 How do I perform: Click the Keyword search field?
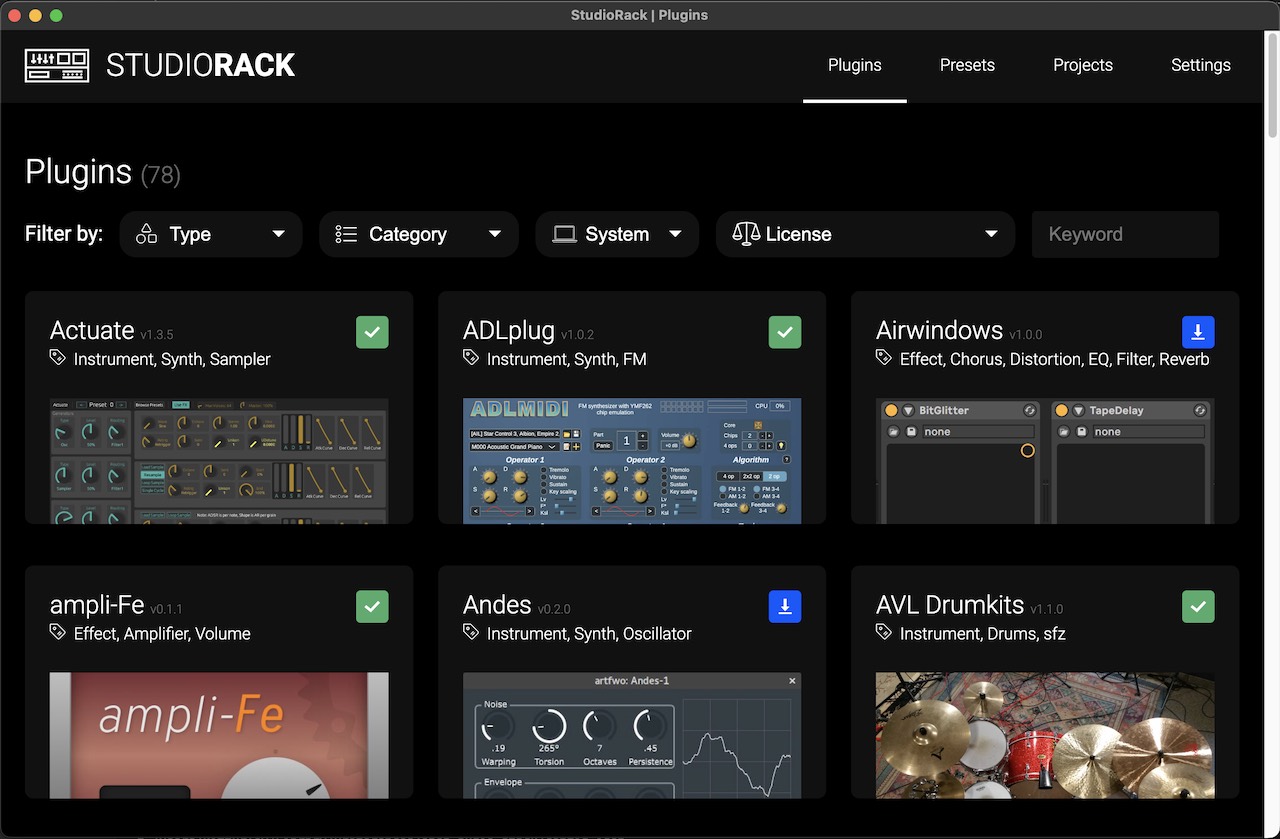1125,234
